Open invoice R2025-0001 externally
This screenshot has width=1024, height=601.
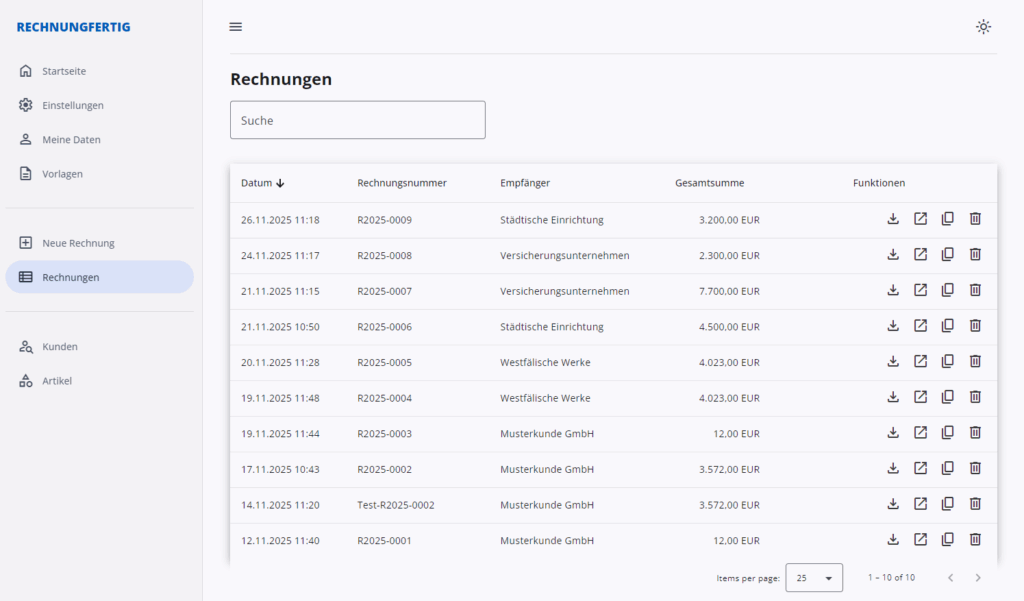point(920,540)
